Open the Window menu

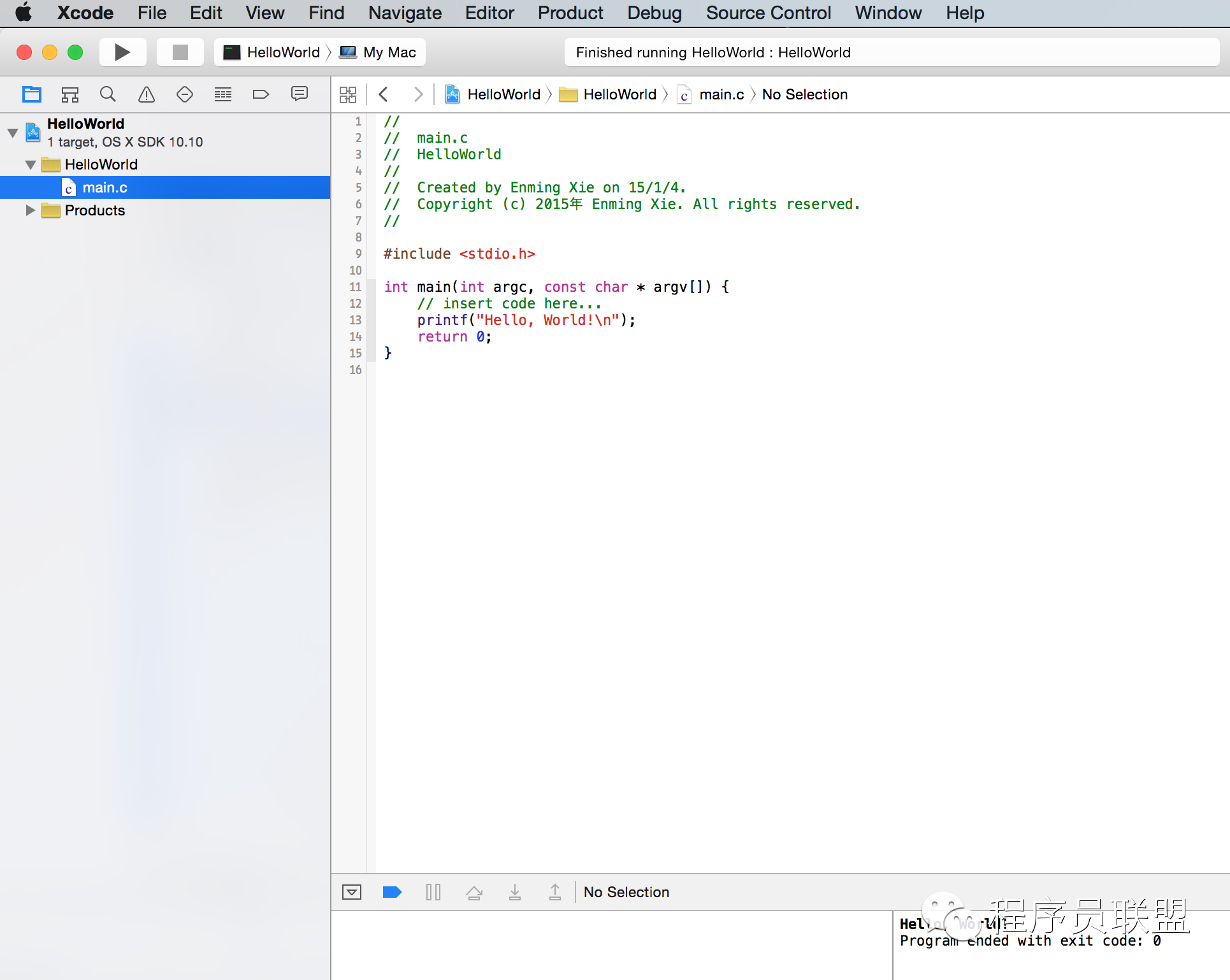[888, 13]
